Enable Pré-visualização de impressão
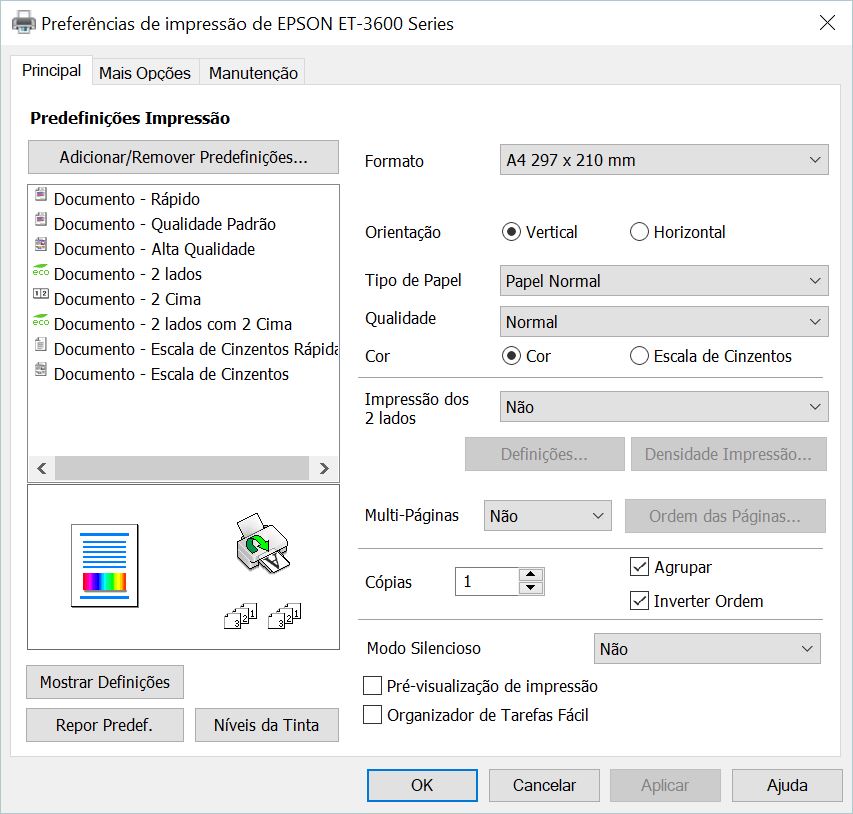 point(372,686)
